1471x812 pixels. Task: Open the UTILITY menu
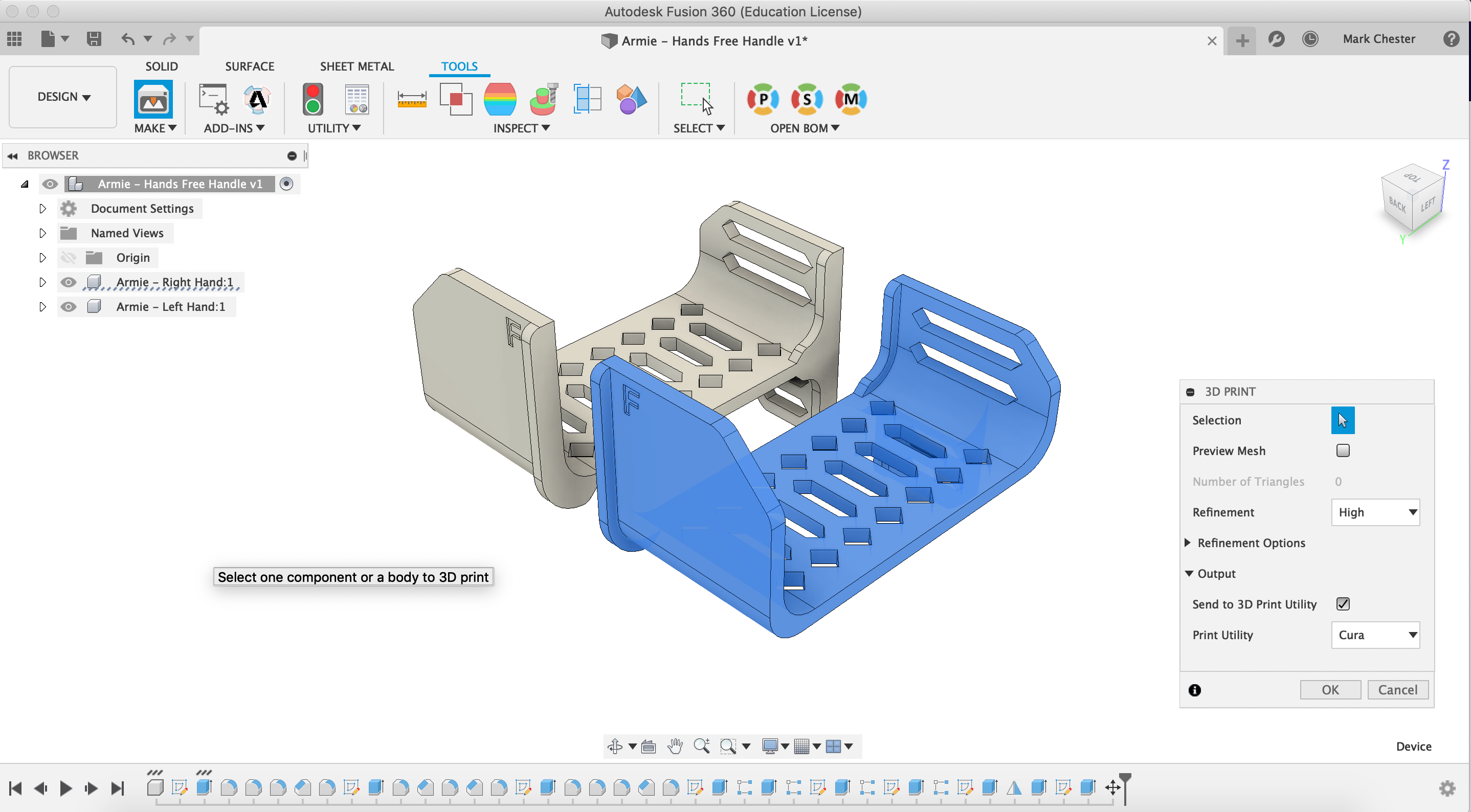334,128
